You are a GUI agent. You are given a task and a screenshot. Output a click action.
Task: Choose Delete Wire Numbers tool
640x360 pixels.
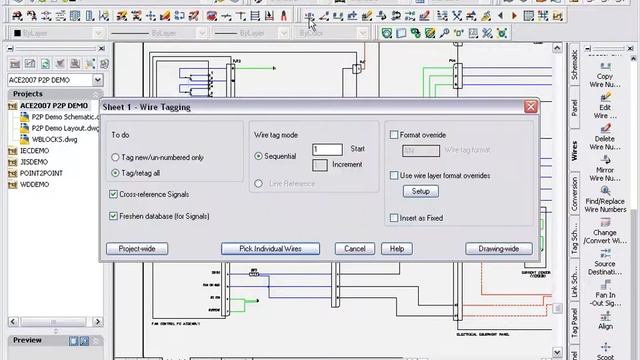click(x=605, y=137)
